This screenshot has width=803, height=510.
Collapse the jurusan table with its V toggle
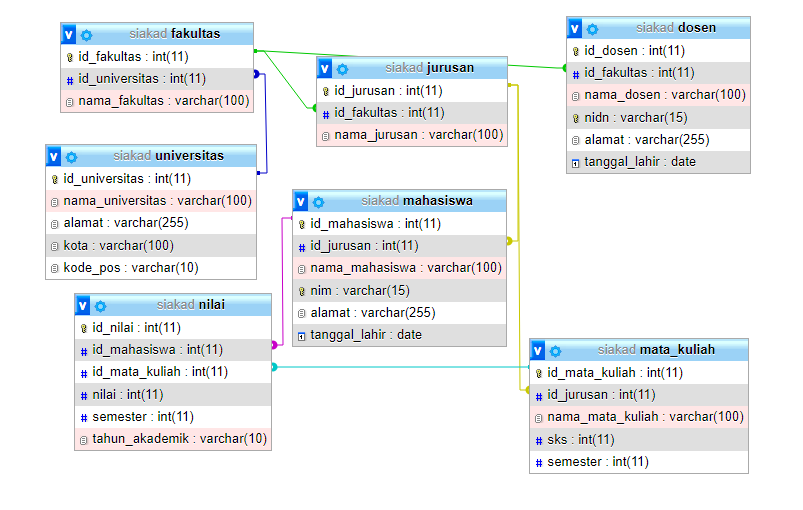coord(325,69)
